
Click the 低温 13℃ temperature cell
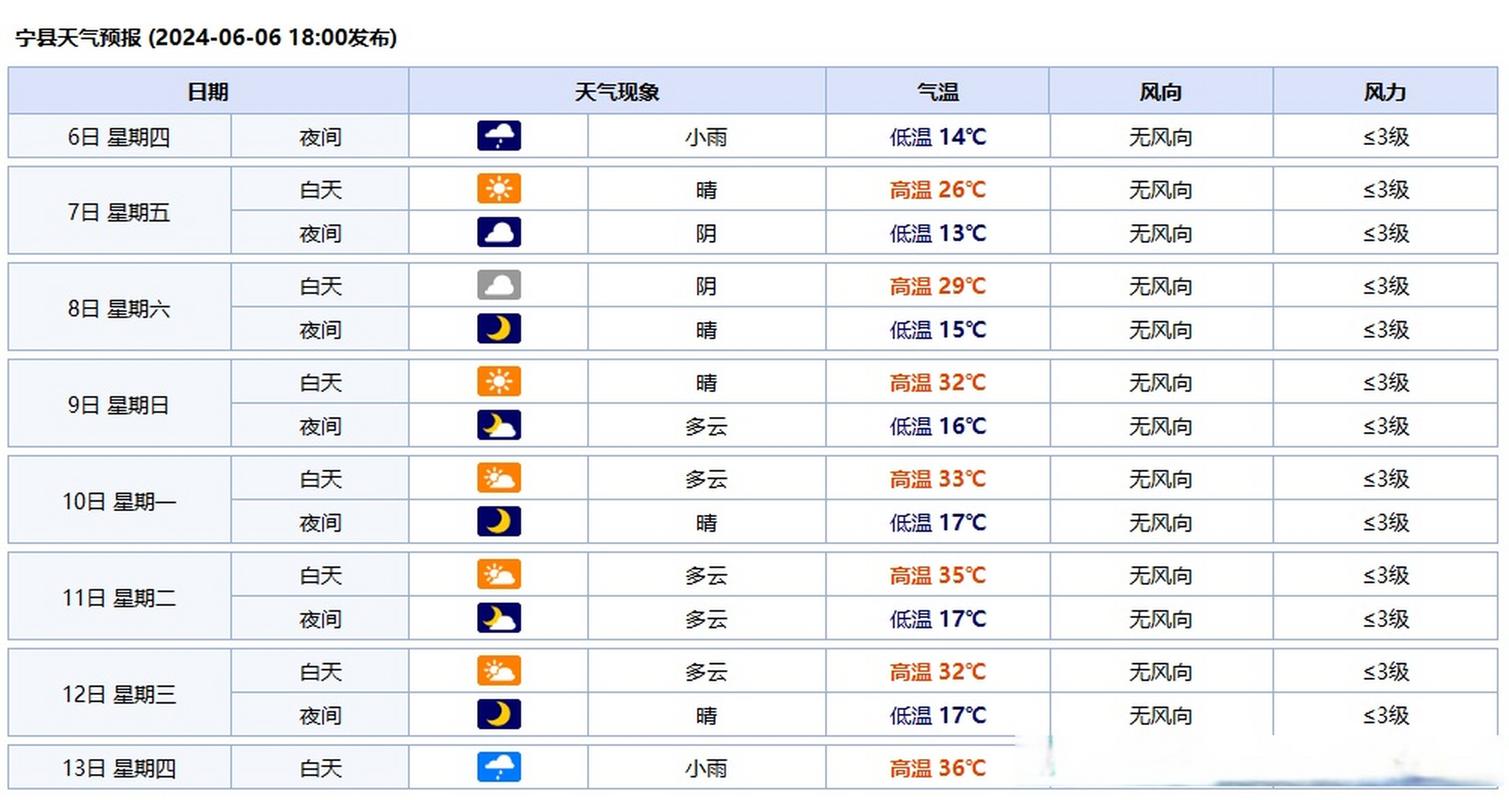click(x=938, y=233)
